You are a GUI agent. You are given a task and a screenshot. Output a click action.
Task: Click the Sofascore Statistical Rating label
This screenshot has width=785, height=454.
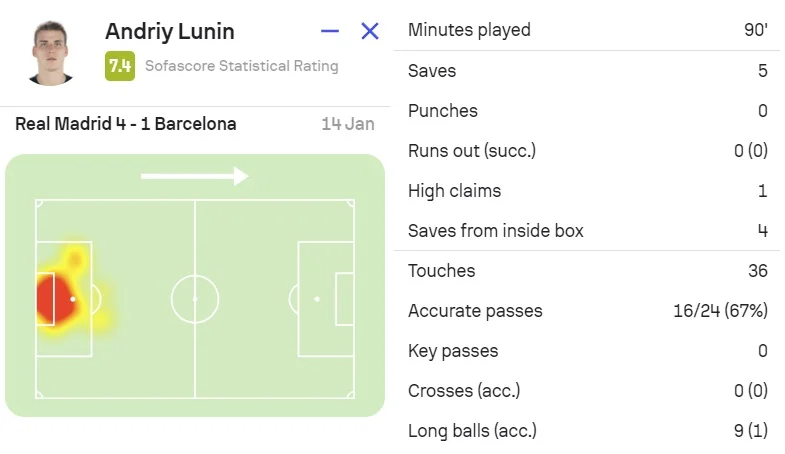(x=241, y=66)
